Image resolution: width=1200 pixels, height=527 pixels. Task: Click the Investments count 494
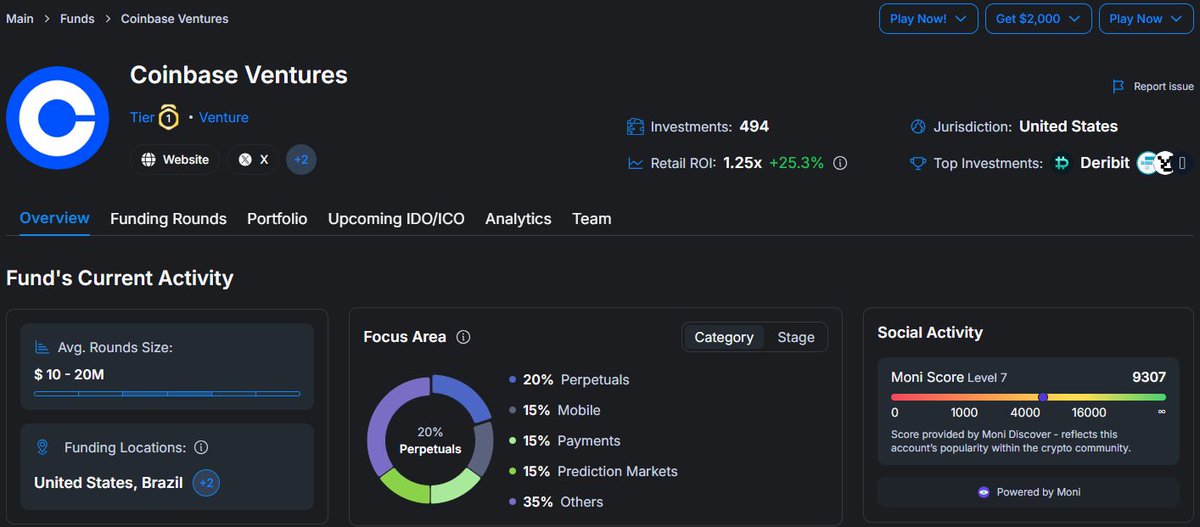pyautogui.click(x=754, y=127)
